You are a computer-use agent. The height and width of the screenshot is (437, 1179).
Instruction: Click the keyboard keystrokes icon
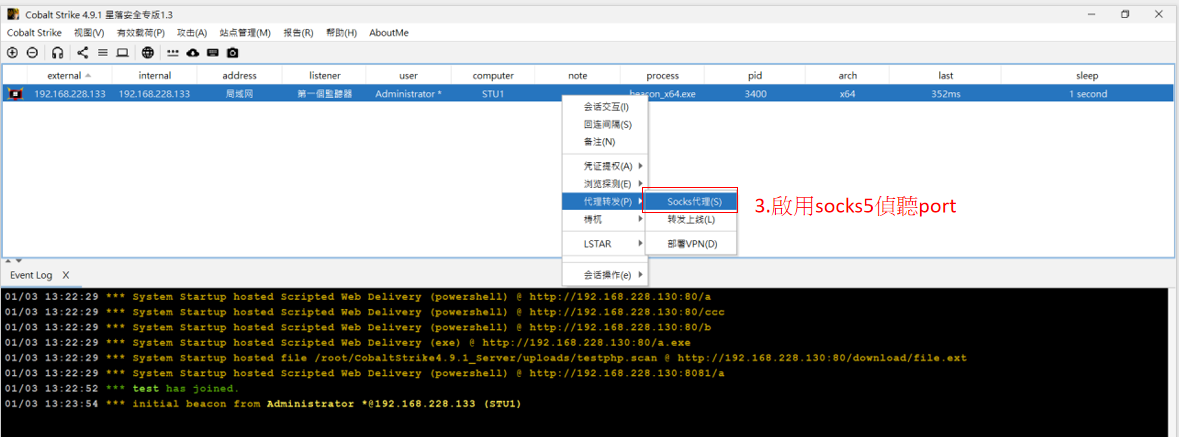tap(213, 53)
